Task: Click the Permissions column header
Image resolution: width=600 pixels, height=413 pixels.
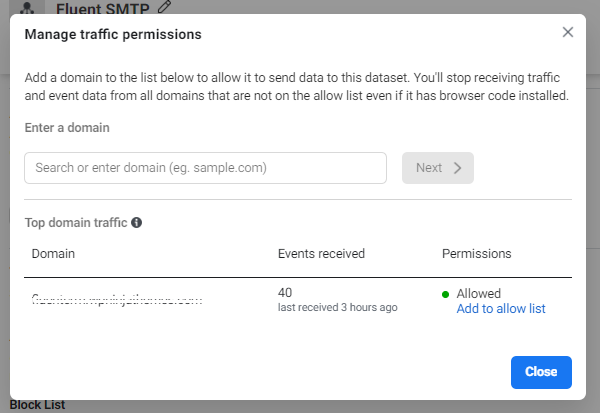Action: tap(476, 254)
